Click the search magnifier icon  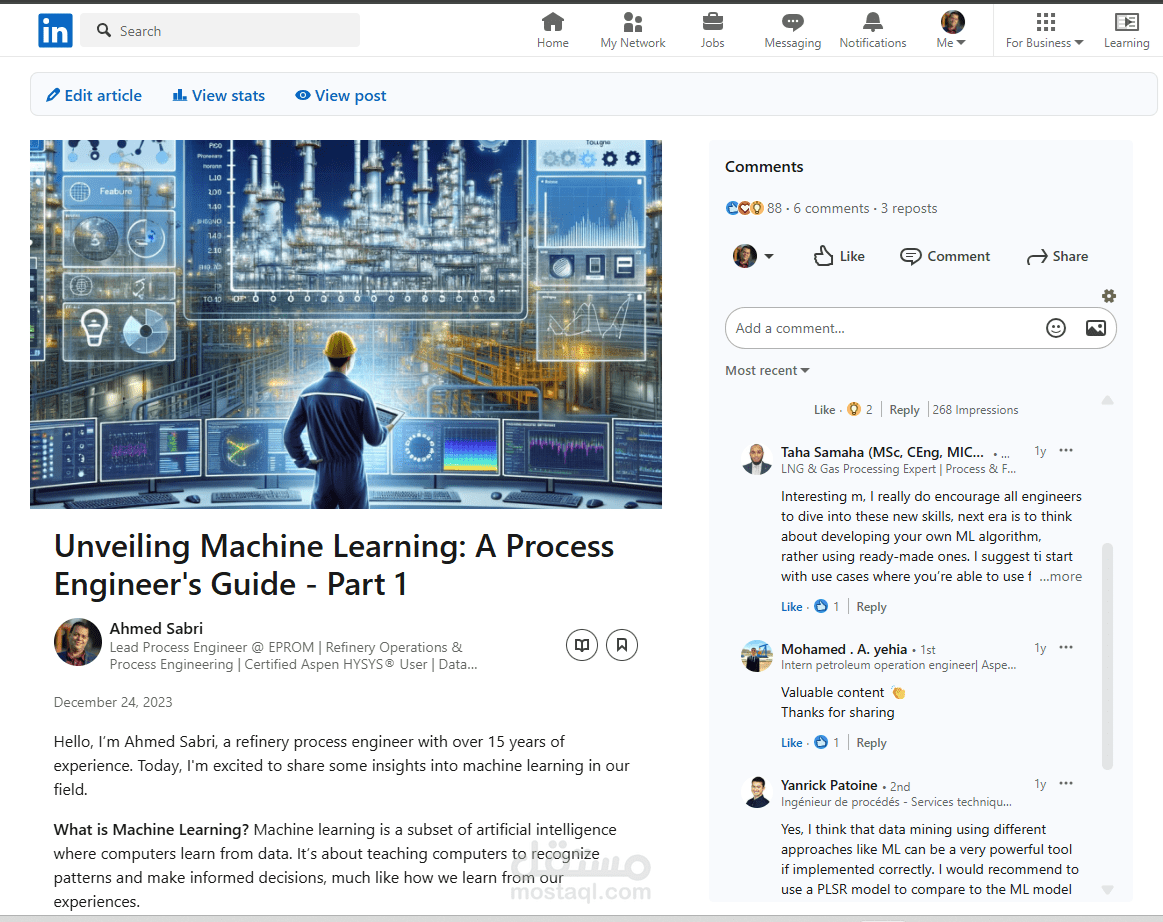(104, 30)
